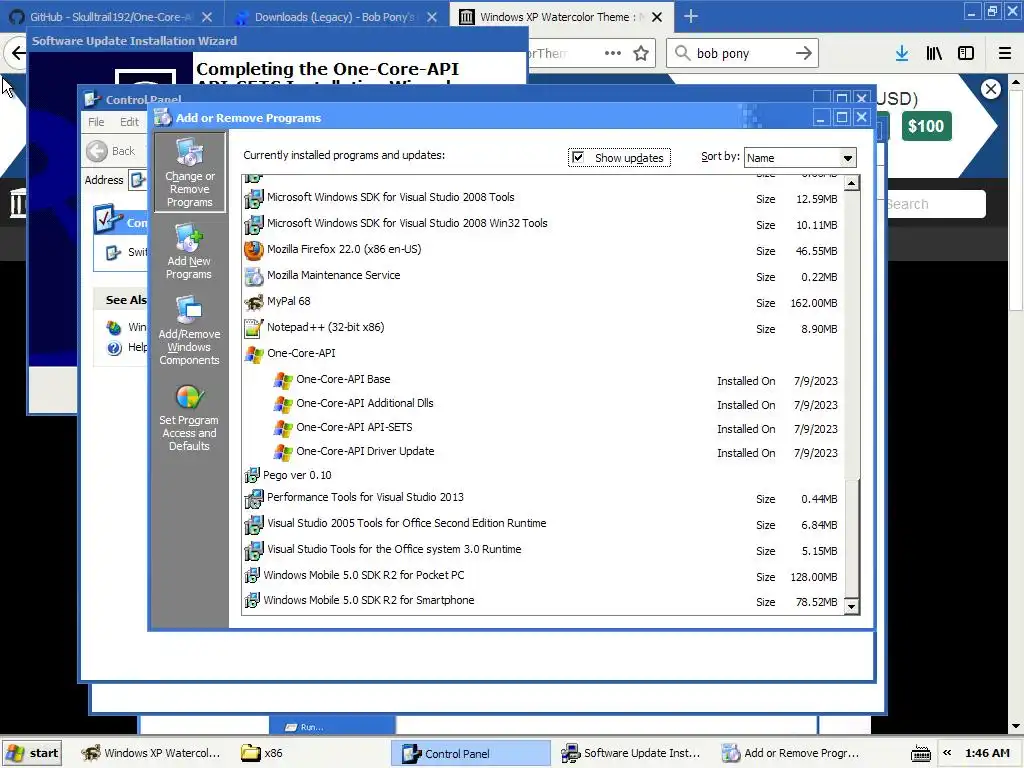The height and width of the screenshot is (768, 1024).
Task: Open Set Program Access and Defaults icon
Action: coord(189,417)
